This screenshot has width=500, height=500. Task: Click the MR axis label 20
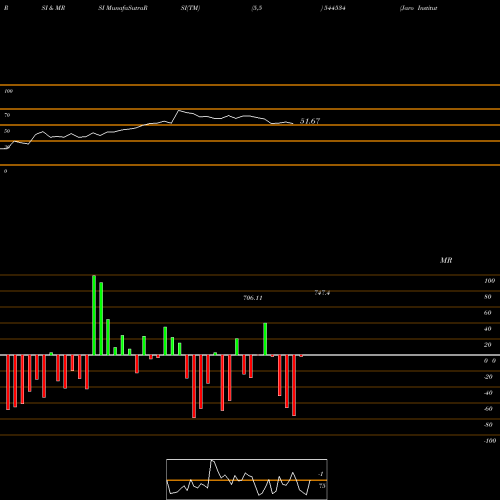tap(488, 345)
